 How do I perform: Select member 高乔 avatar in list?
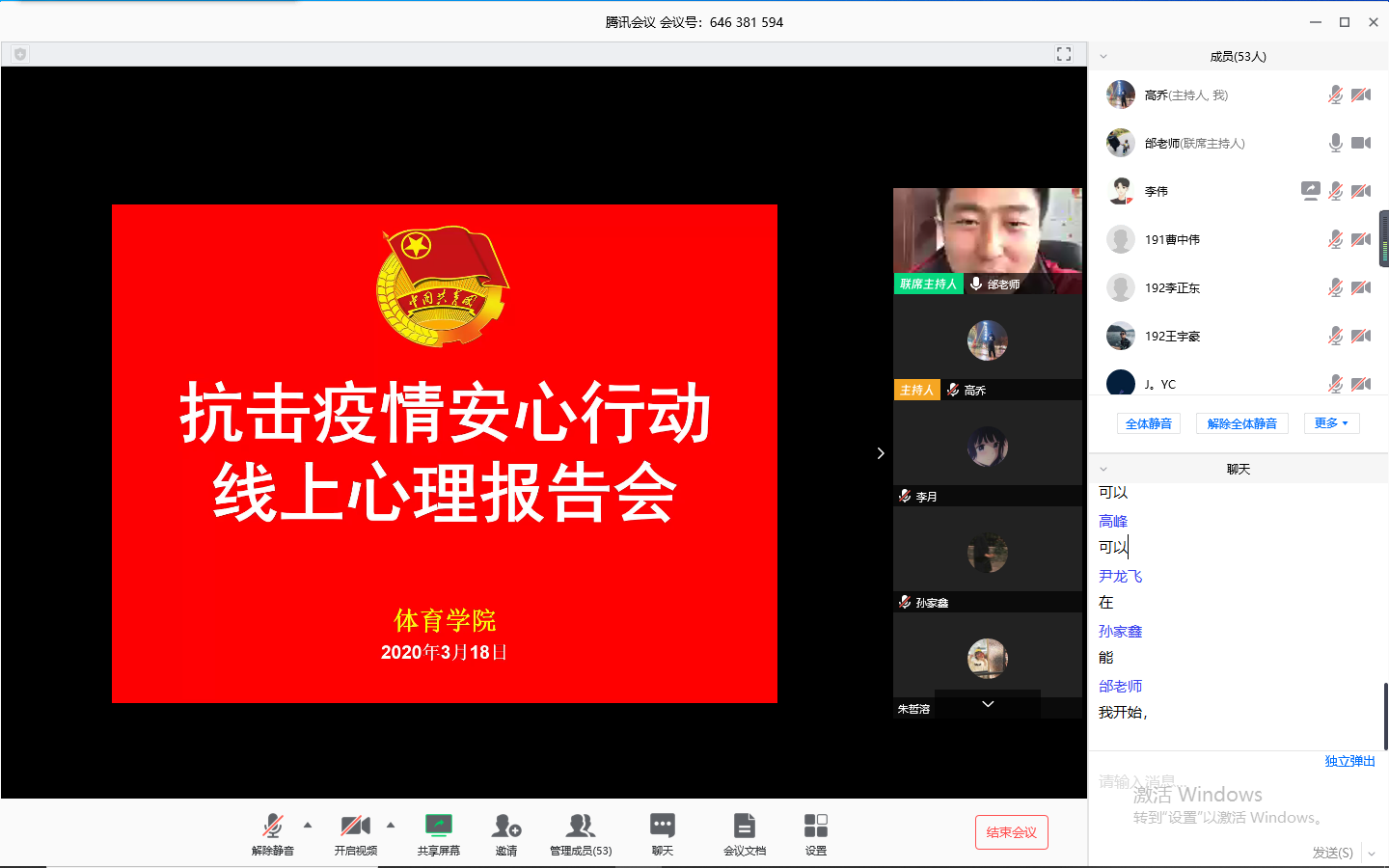[x=1121, y=95]
